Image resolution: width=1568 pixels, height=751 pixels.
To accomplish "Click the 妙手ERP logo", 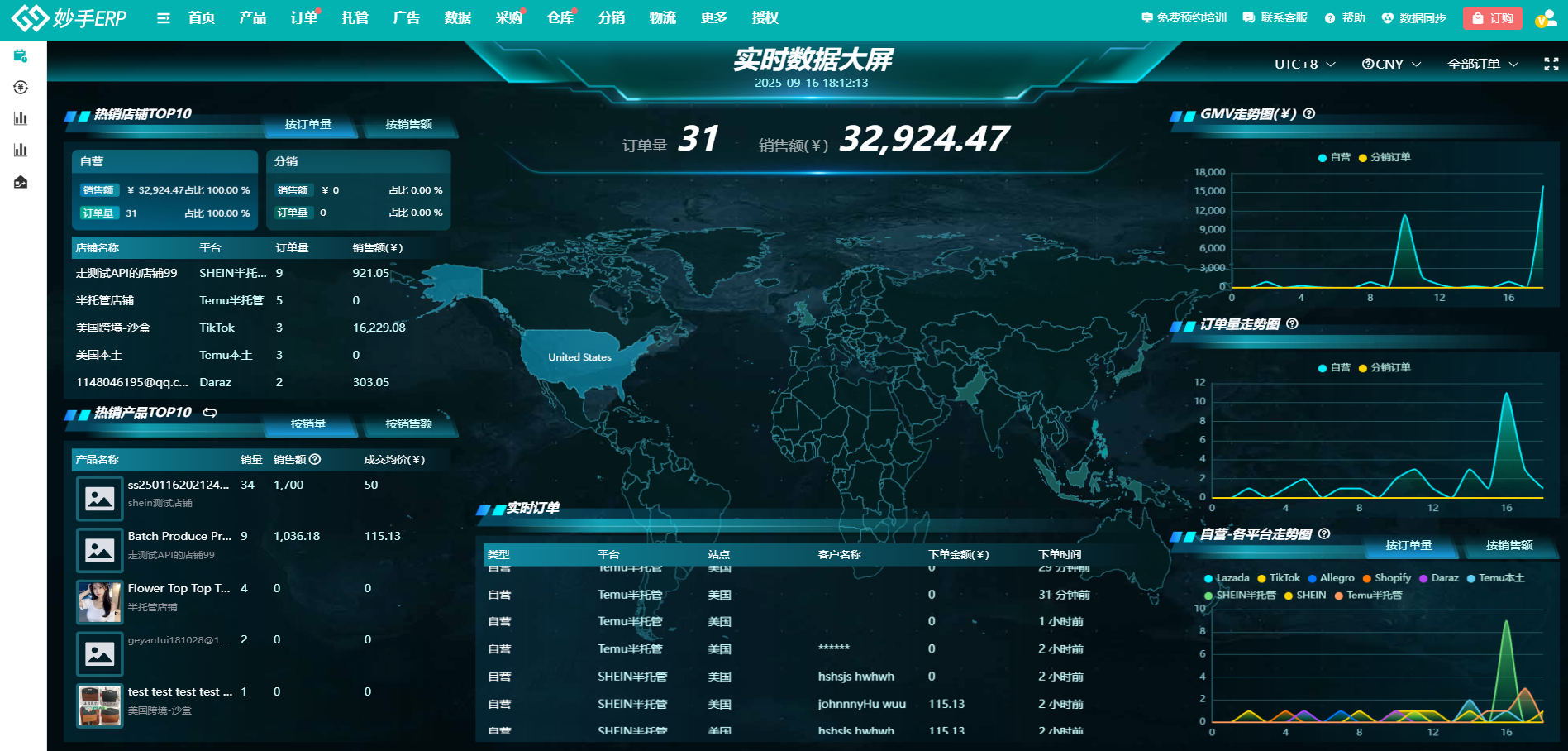I will pyautogui.click(x=69, y=17).
